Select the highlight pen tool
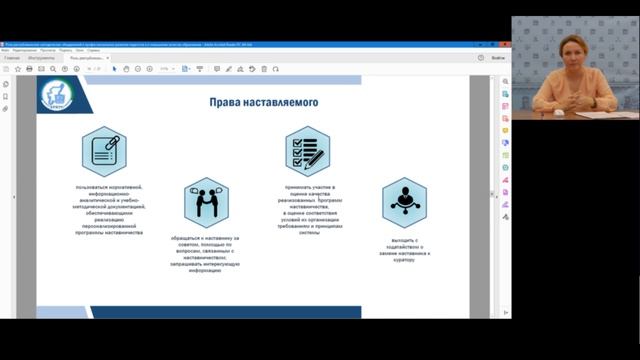The image size is (640, 360). (x=229, y=69)
